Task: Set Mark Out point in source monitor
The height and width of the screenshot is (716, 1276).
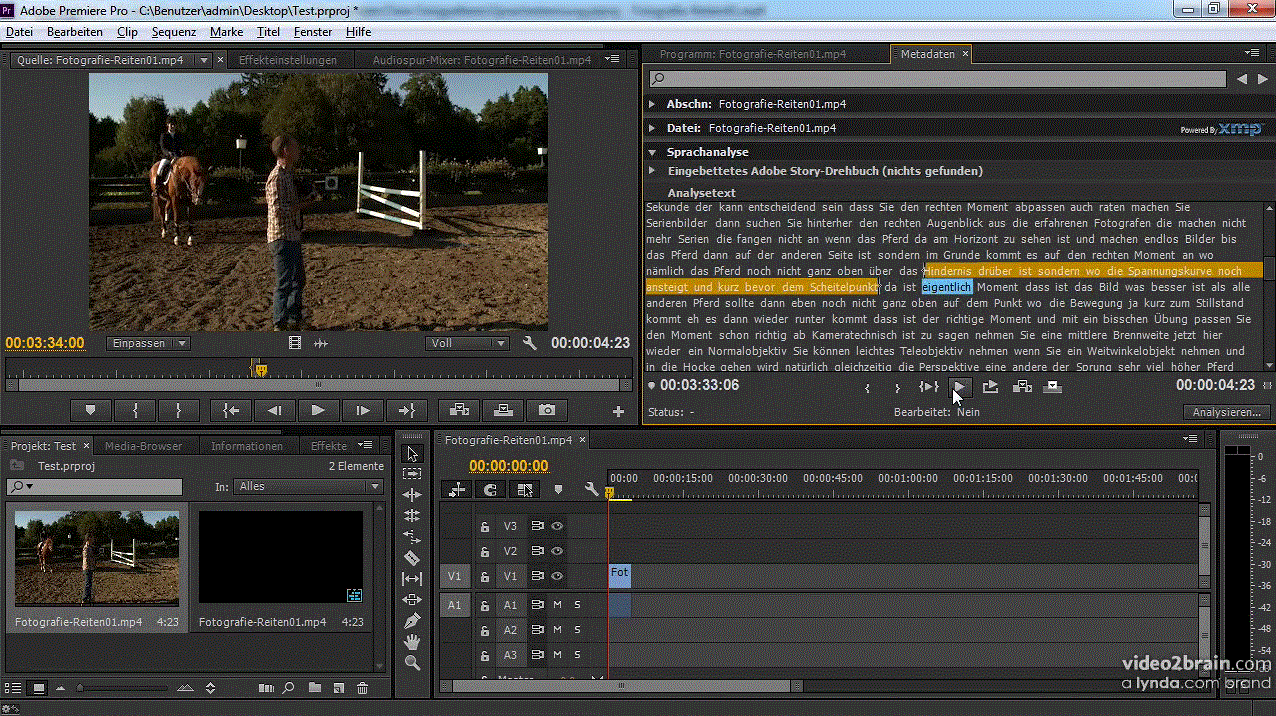Action: pos(179,410)
